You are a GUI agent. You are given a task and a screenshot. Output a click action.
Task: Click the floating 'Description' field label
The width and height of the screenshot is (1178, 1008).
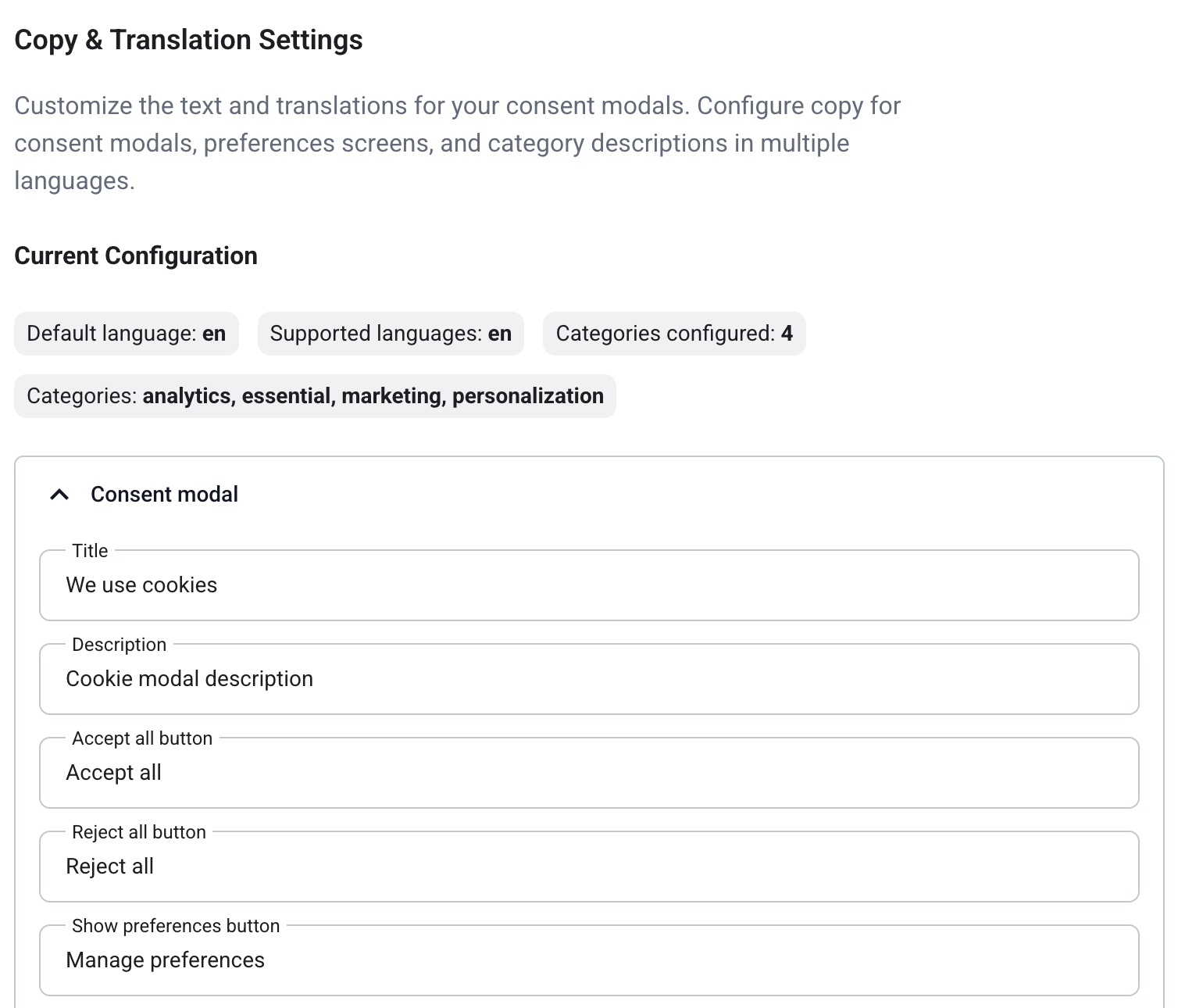pos(119,645)
